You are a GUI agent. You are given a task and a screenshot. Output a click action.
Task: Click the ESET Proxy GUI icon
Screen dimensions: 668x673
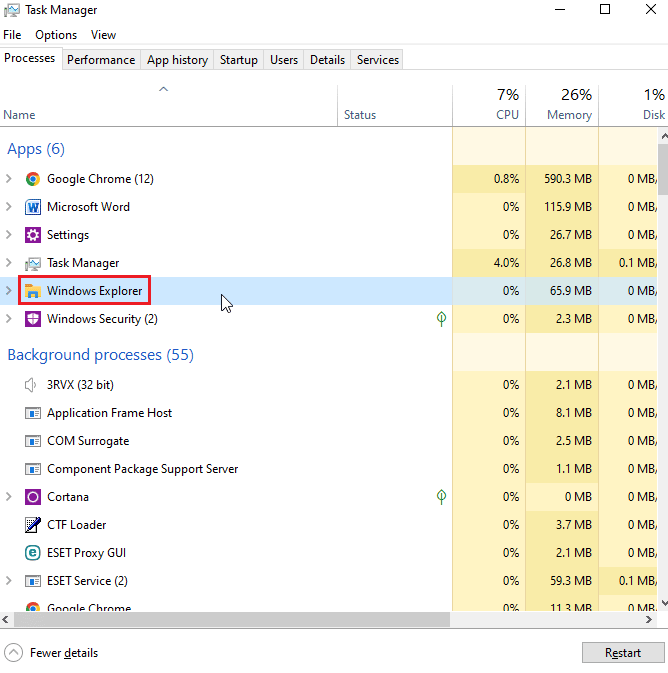click(32, 553)
